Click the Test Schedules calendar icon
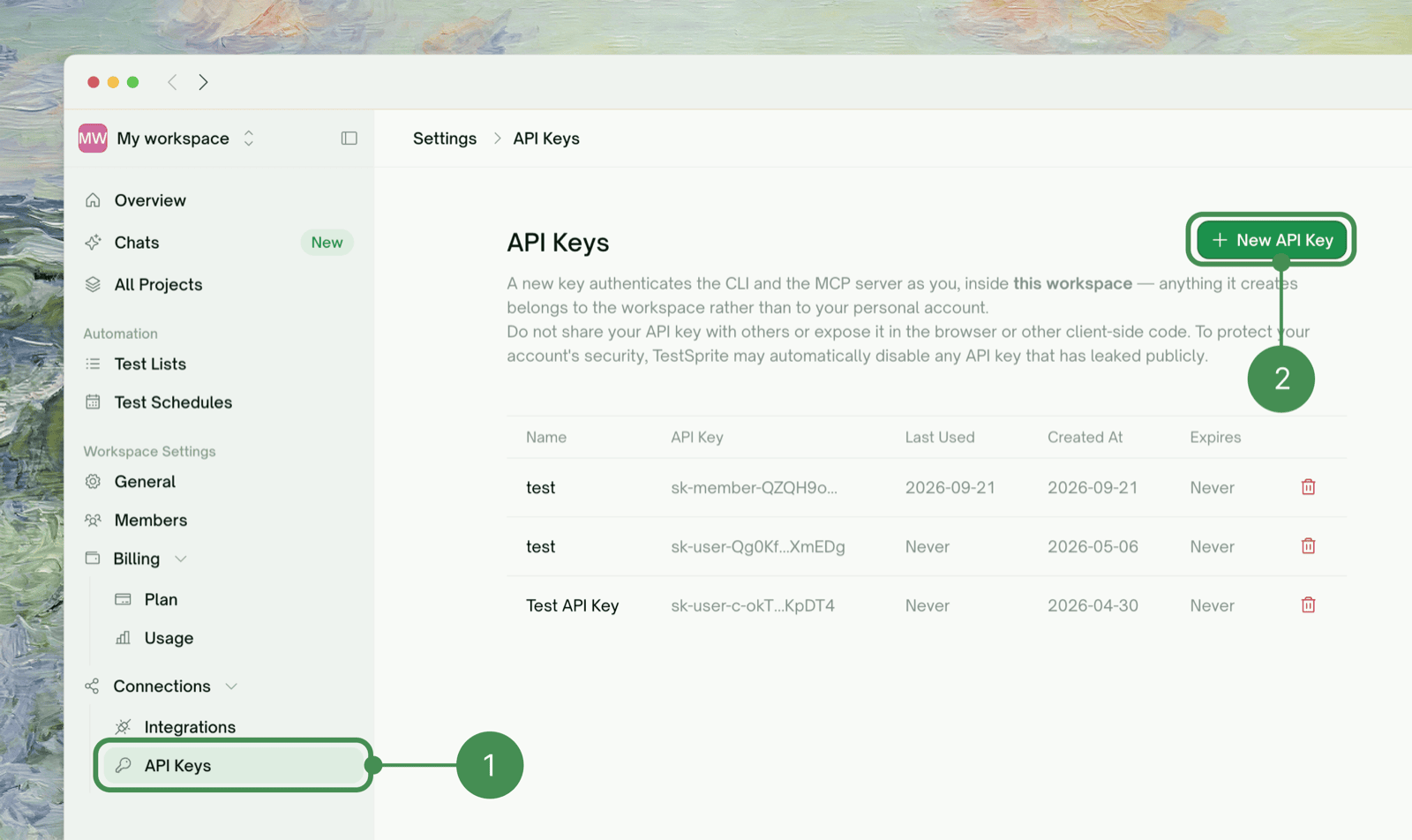The height and width of the screenshot is (840, 1412). pyautogui.click(x=93, y=402)
